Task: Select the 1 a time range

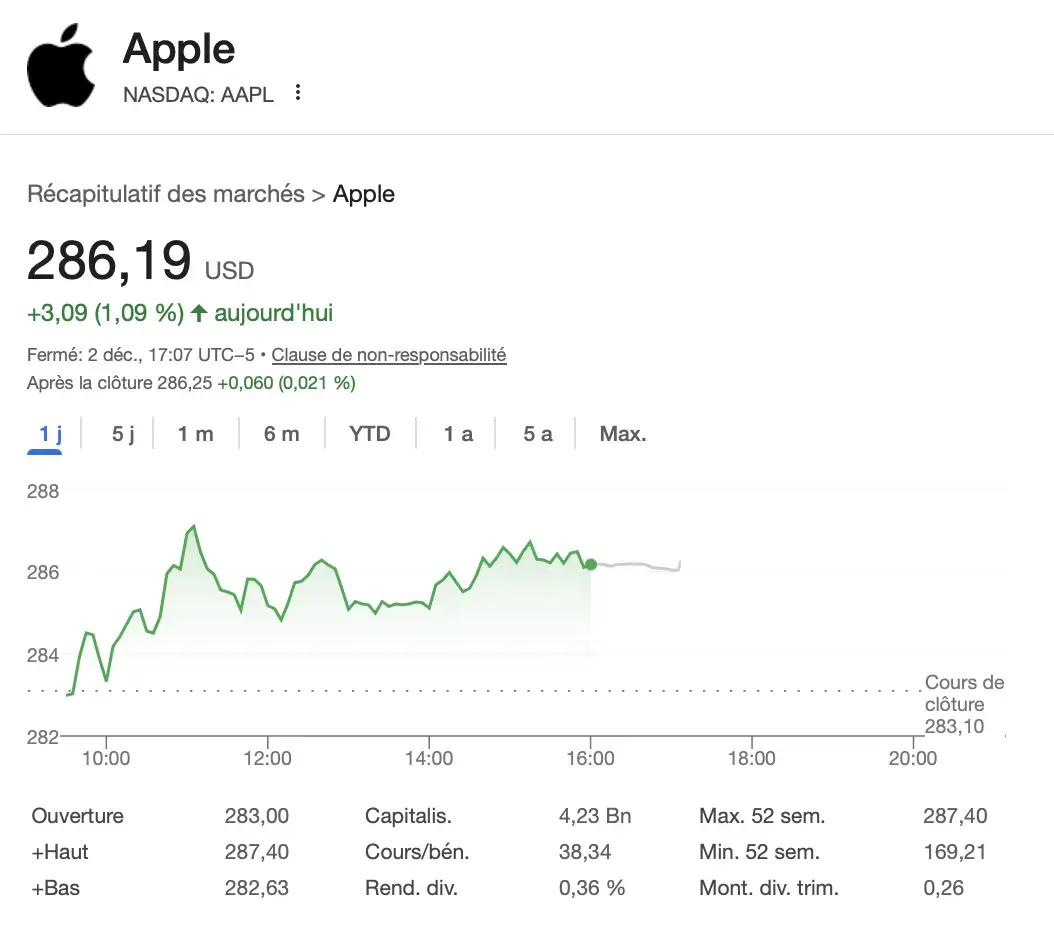Action: click(456, 433)
